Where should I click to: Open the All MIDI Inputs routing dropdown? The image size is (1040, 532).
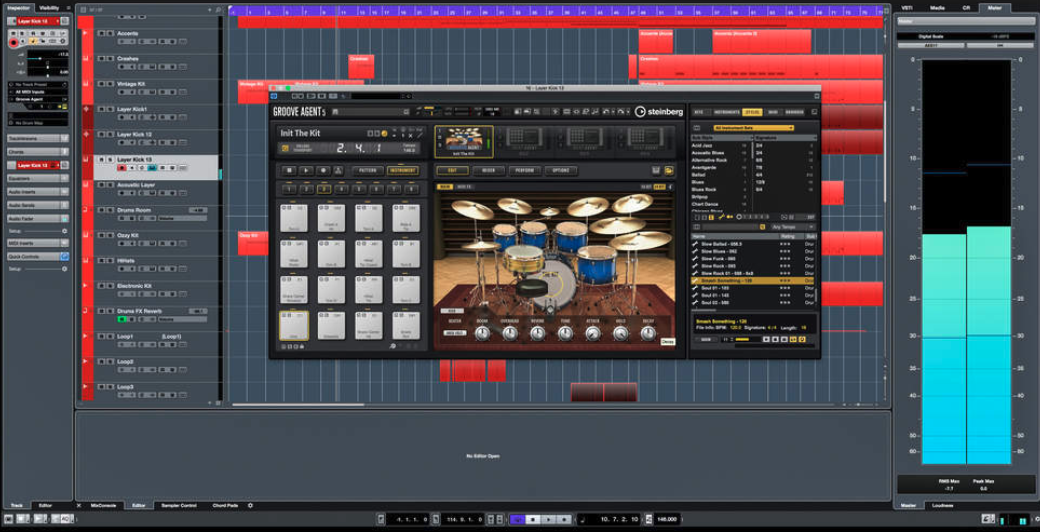(x=37, y=92)
